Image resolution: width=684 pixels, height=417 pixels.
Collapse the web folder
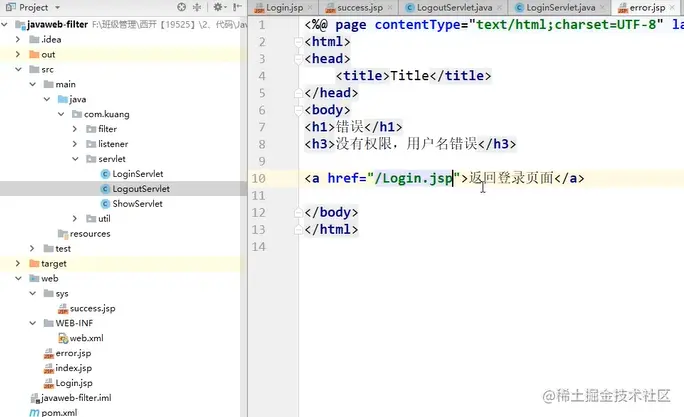click(x=18, y=278)
